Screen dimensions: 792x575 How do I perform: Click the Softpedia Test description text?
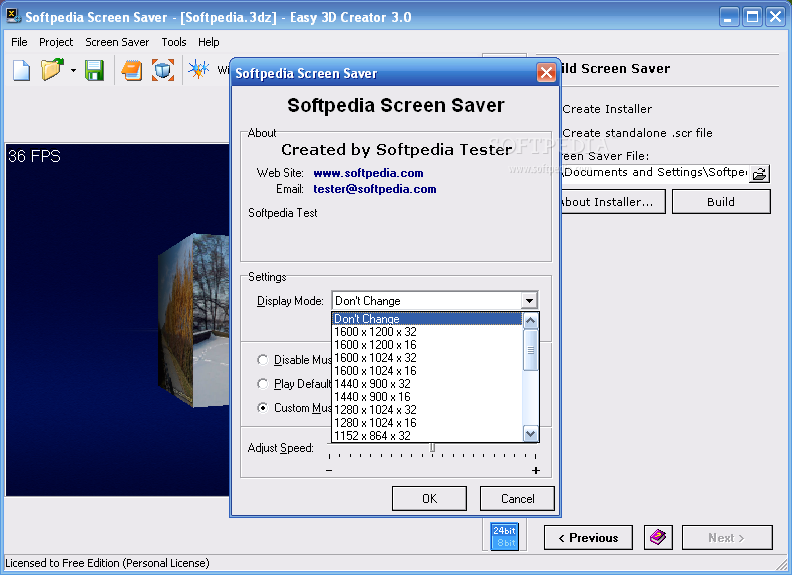[282, 213]
